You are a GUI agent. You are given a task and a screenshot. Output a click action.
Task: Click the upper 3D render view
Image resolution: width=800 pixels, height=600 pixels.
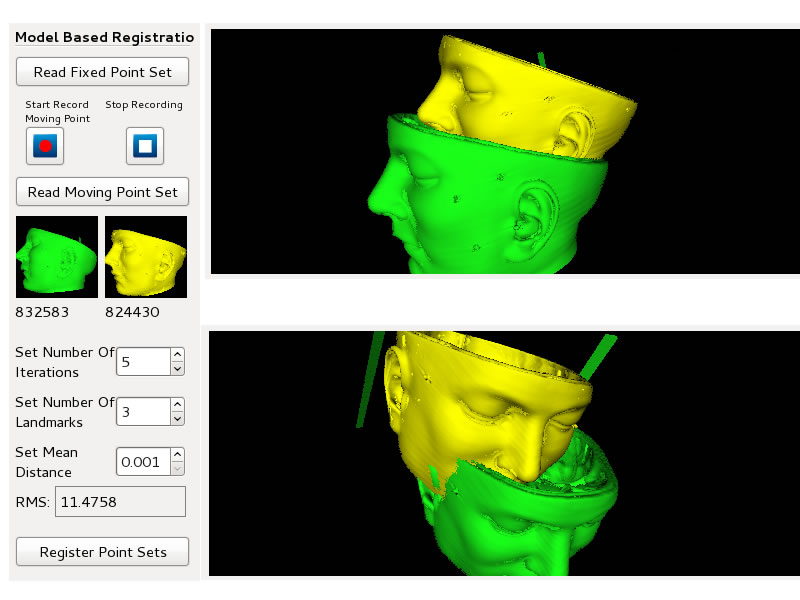(505, 152)
